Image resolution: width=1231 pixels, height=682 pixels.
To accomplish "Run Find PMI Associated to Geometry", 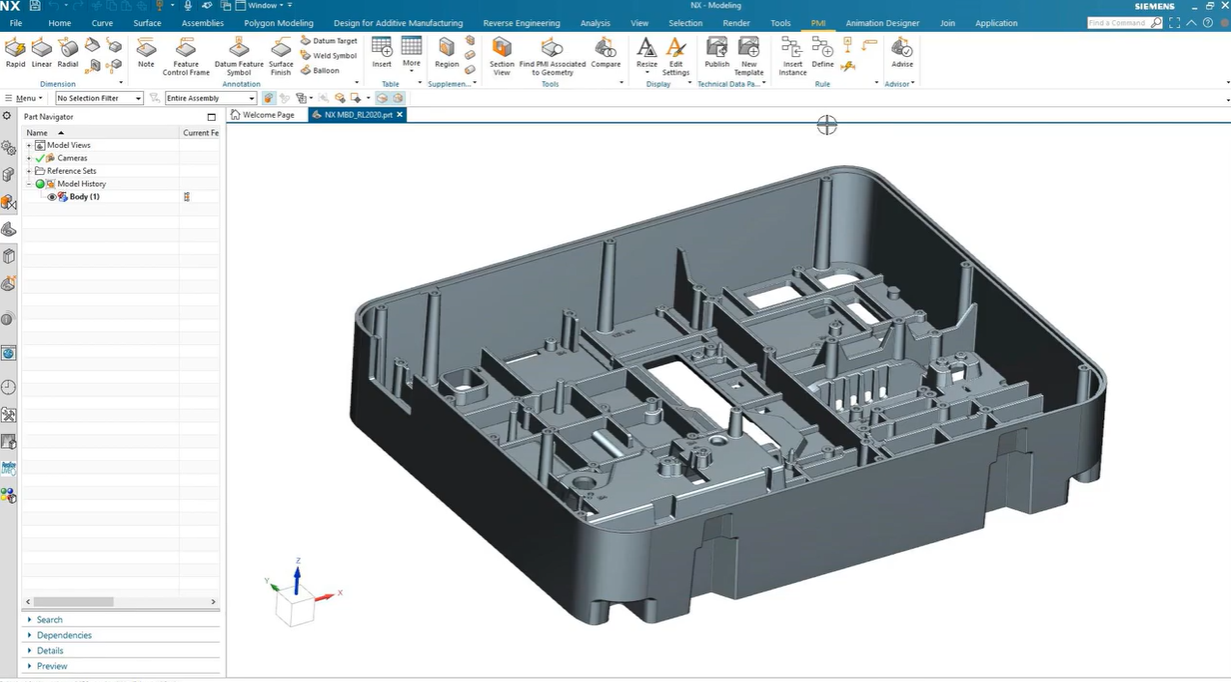I will click(x=552, y=57).
